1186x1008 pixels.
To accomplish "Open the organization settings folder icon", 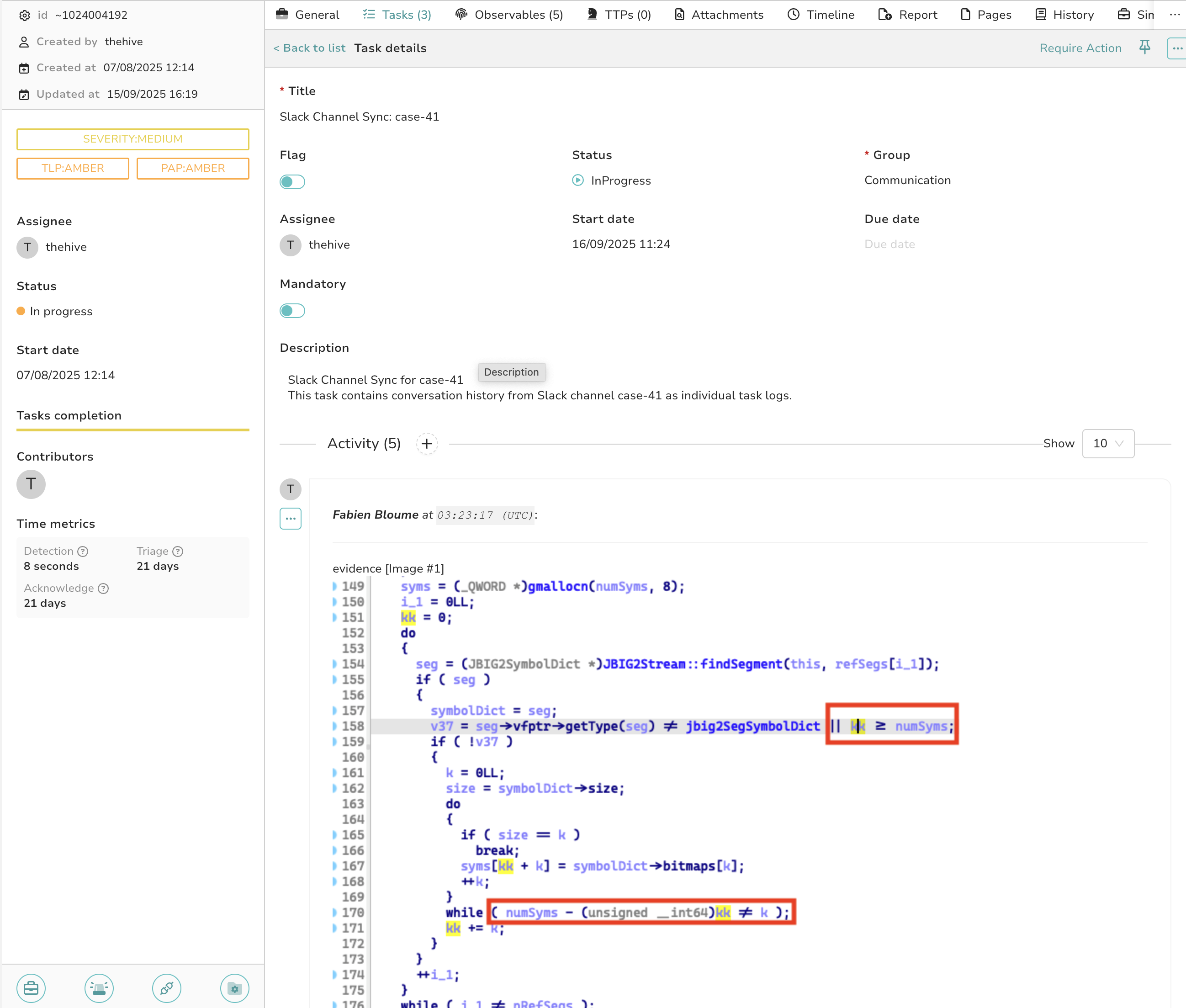I will point(234,988).
